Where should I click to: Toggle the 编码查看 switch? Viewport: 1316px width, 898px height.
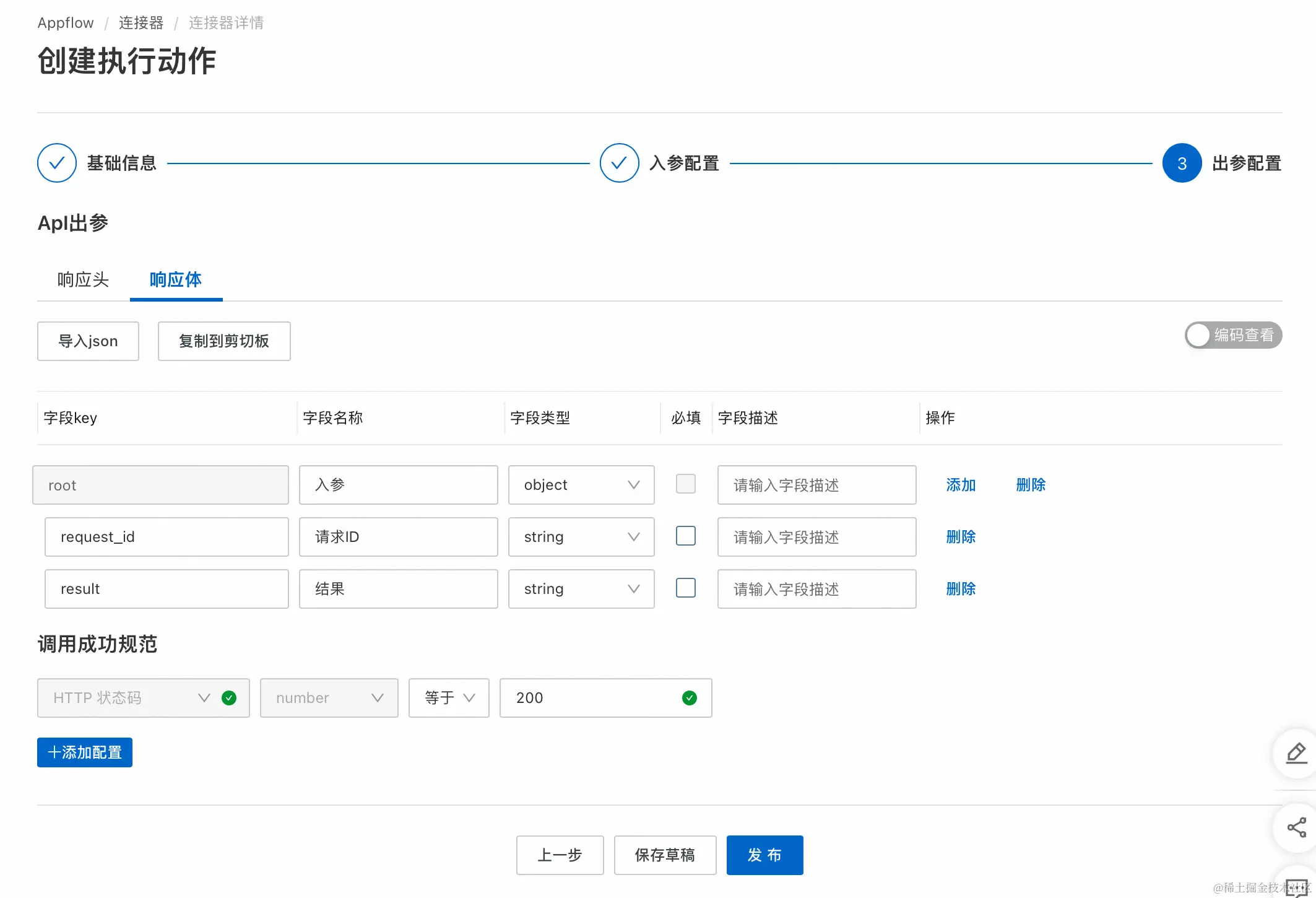[1232, 335]
